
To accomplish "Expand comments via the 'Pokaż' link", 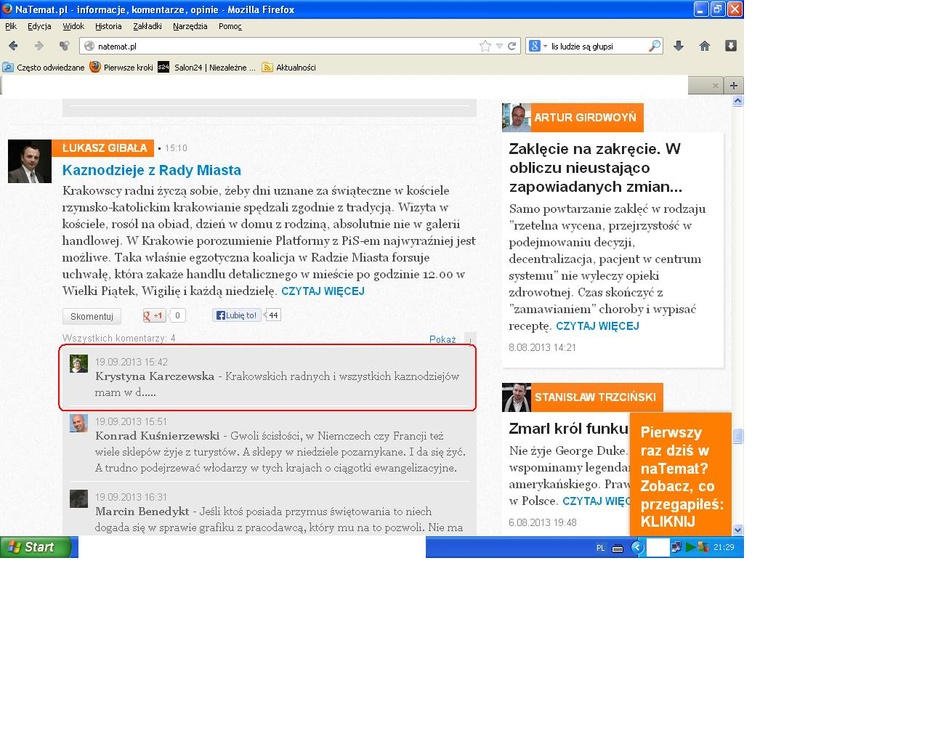I will coord(442,339).
